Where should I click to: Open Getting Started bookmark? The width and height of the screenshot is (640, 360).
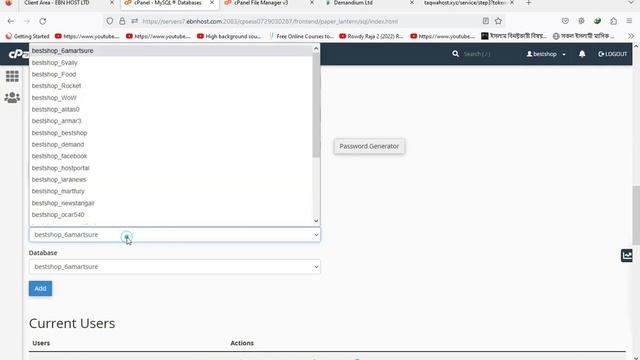tap(27, 36)
